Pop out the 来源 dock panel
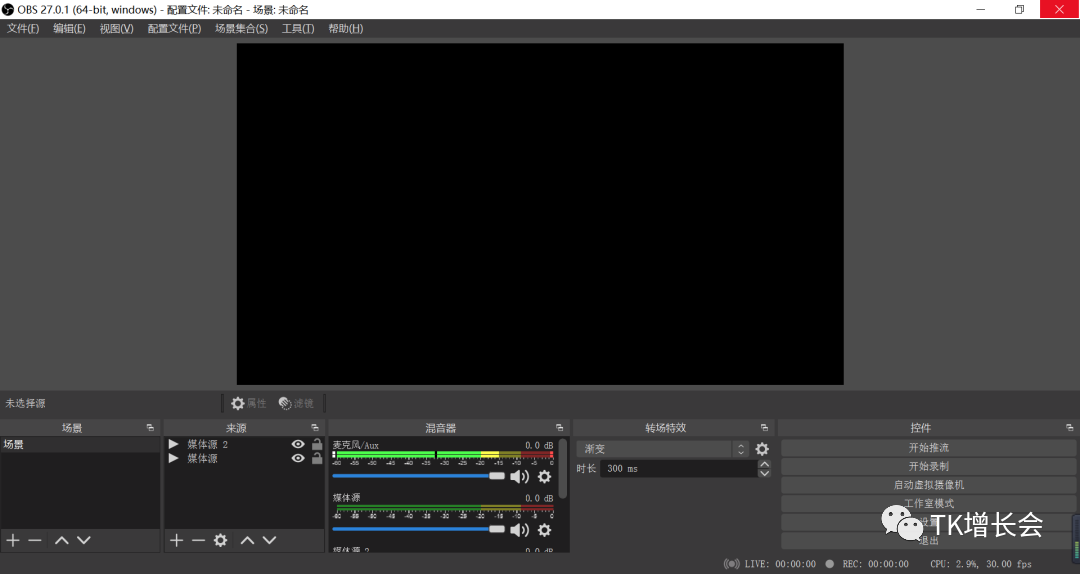Viewport: 1080px width, 574px height. coord(315,428)
